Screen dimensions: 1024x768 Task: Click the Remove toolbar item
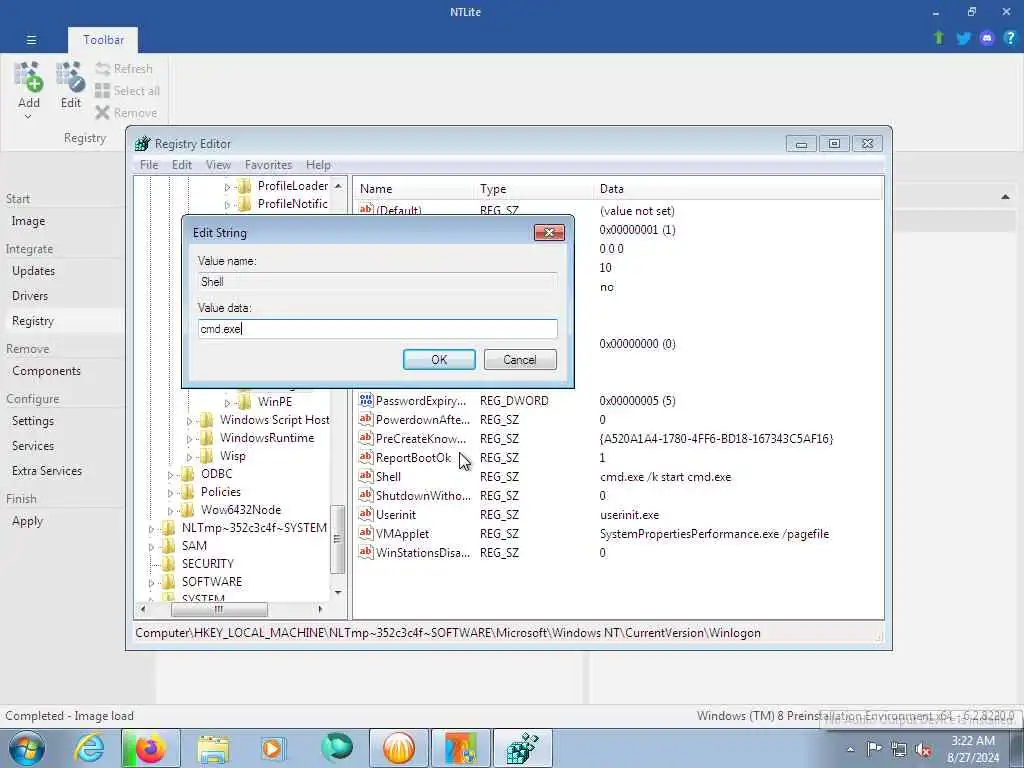pos(126,113)
